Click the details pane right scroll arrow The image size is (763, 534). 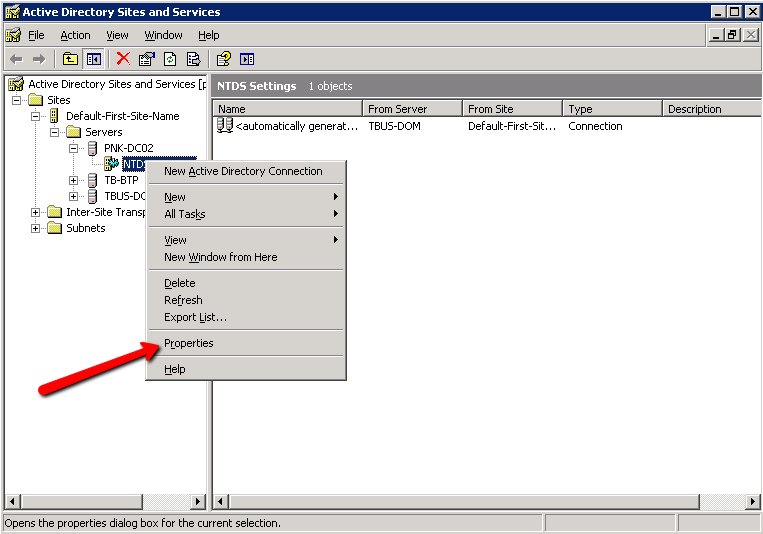[x=753, y=501]
